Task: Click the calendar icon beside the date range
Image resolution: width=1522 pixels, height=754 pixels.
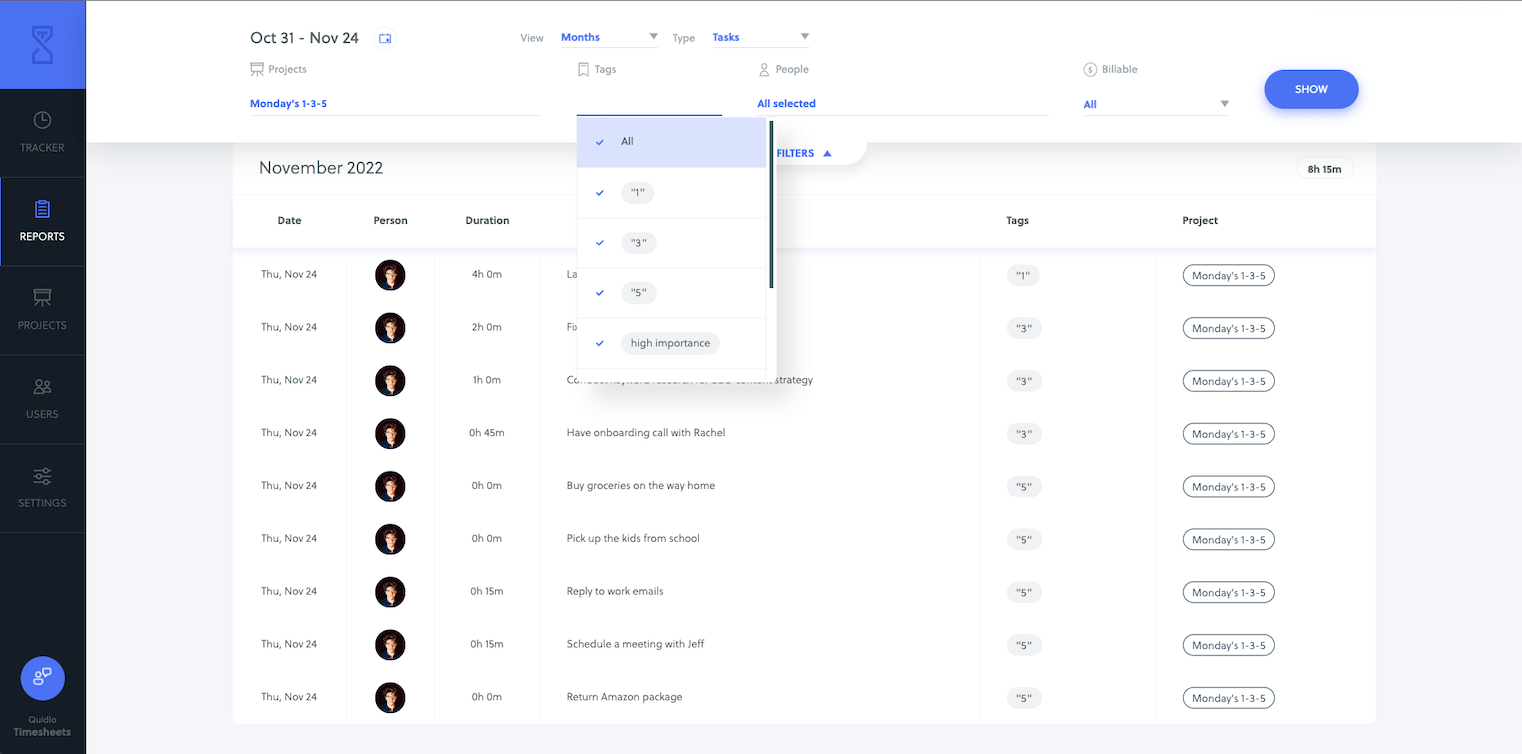Action: 385,38
